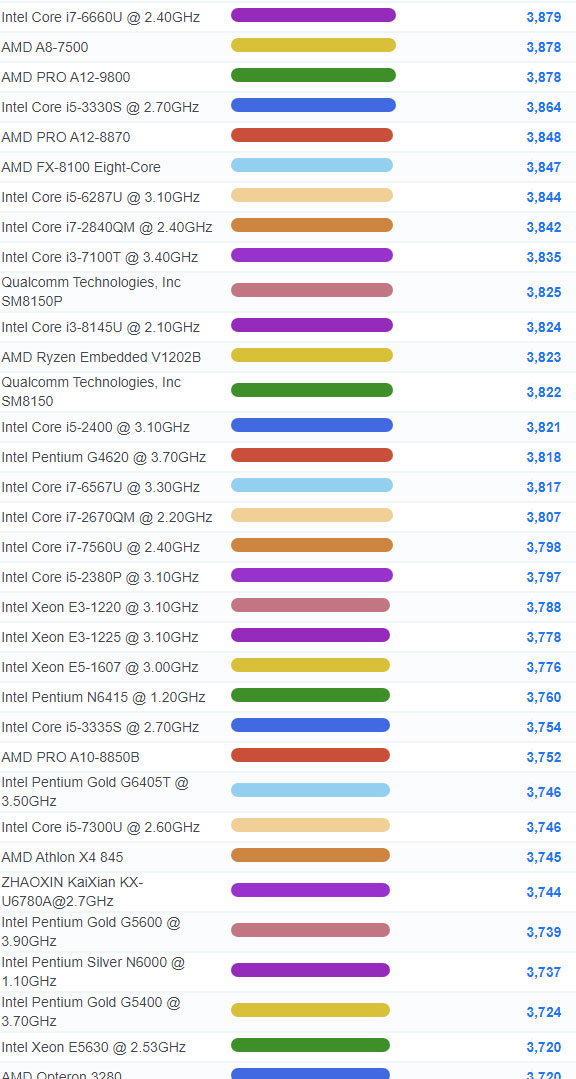The width and height of the screenshot is (576, 1079).
Task: Select Intel Core i5-2400 @ 3.10GHz
Action: 96,427
